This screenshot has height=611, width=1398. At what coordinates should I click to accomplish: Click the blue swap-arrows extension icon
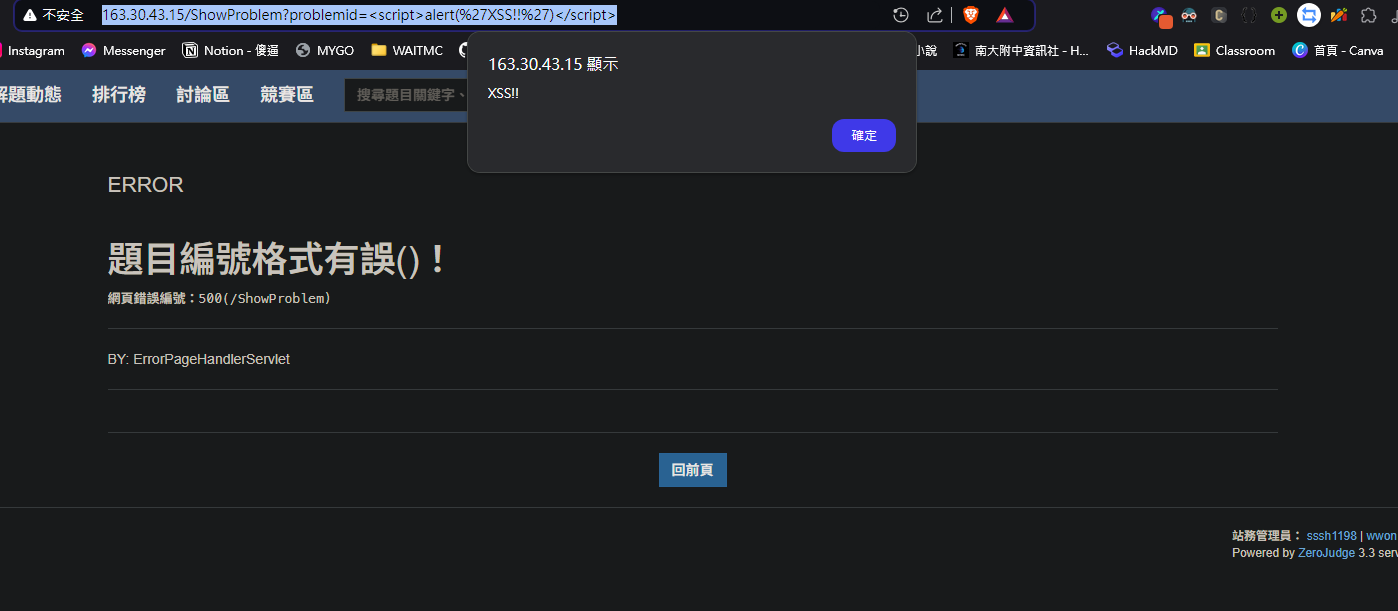(x=1309, y=15)
